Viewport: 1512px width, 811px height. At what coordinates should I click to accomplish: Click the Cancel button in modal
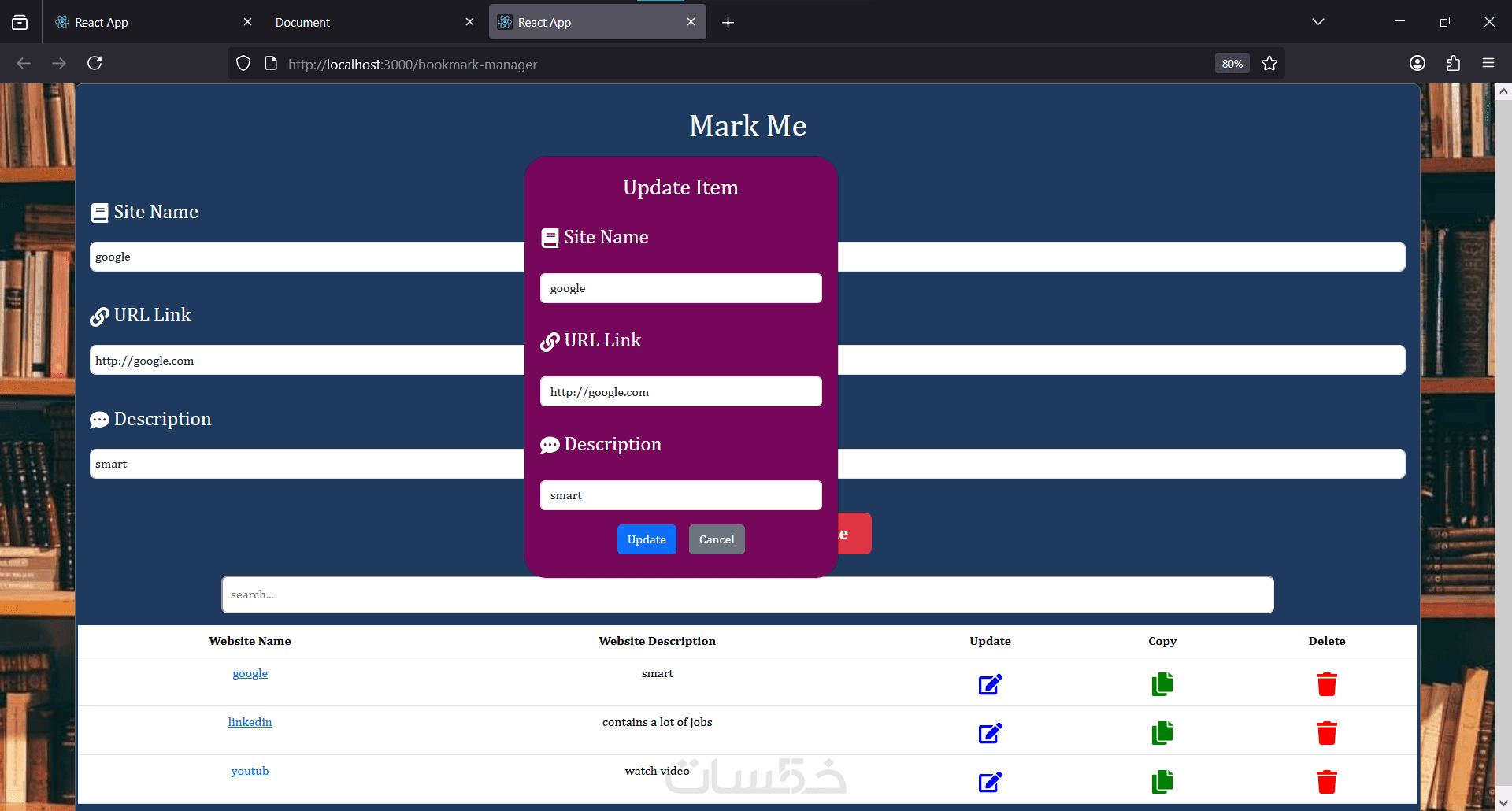click(x=717, y=539)
